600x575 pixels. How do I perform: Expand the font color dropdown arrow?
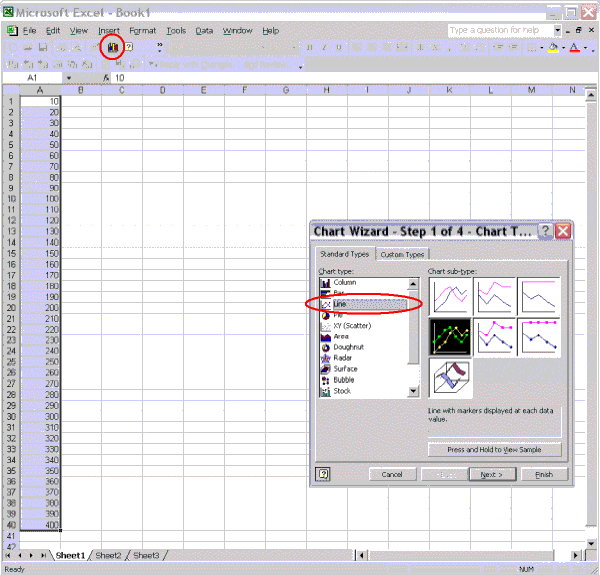pos(587,48)
